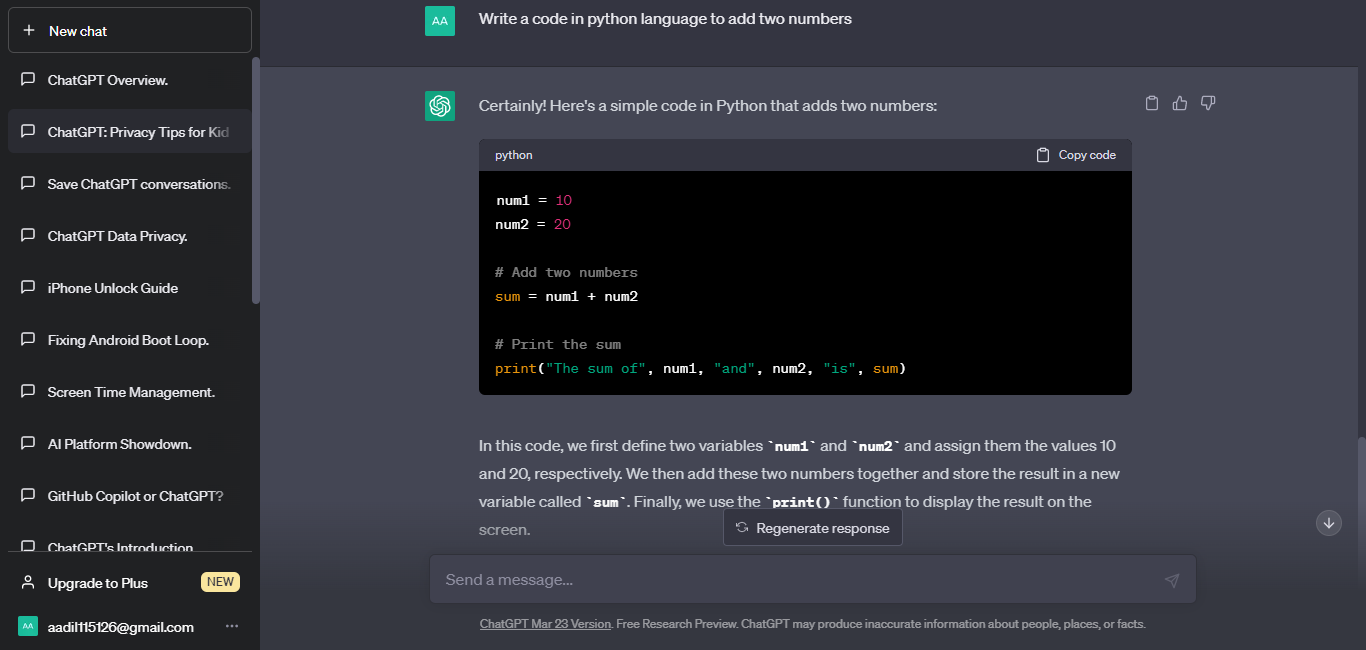Click the ChatGPT logo avatar
1366x650 pixels.
click(440, 106)
